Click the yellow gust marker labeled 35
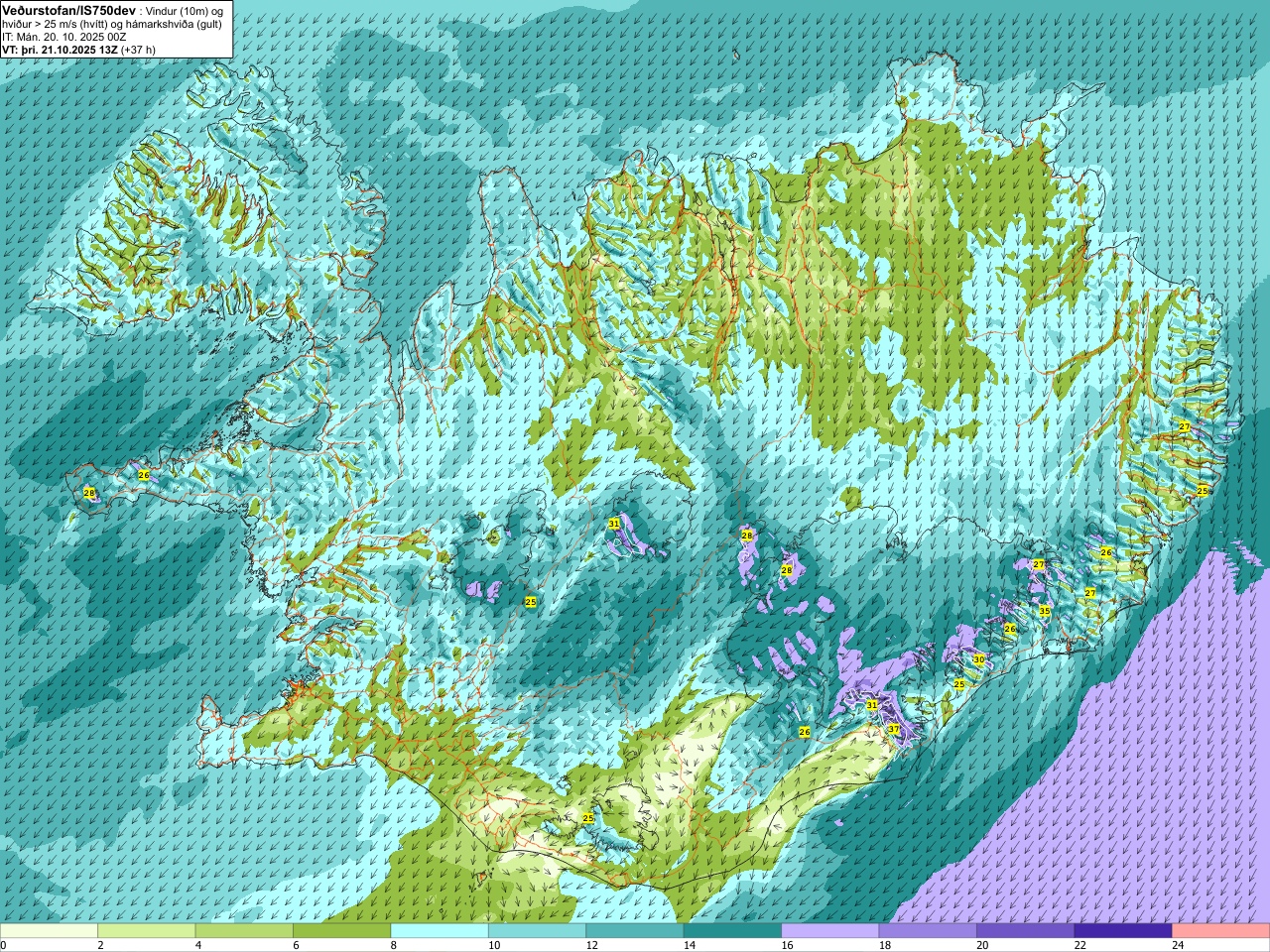 [x=1045, y=611]
